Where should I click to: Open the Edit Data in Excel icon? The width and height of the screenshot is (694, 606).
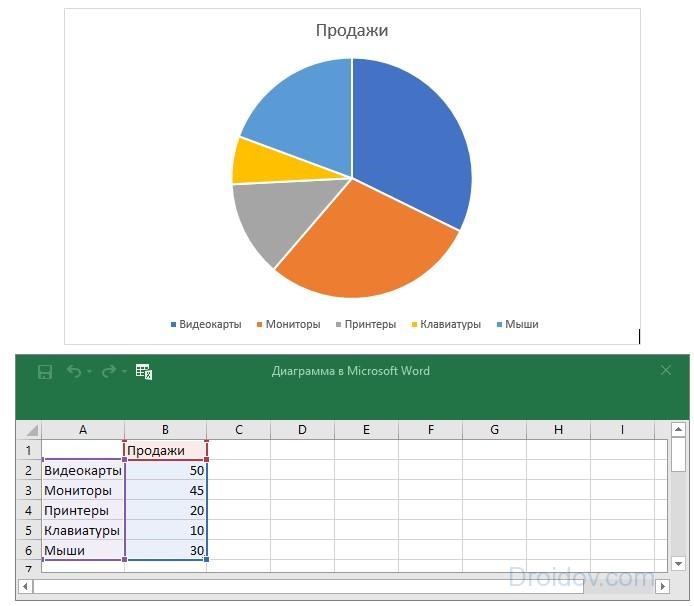[144, 372]
